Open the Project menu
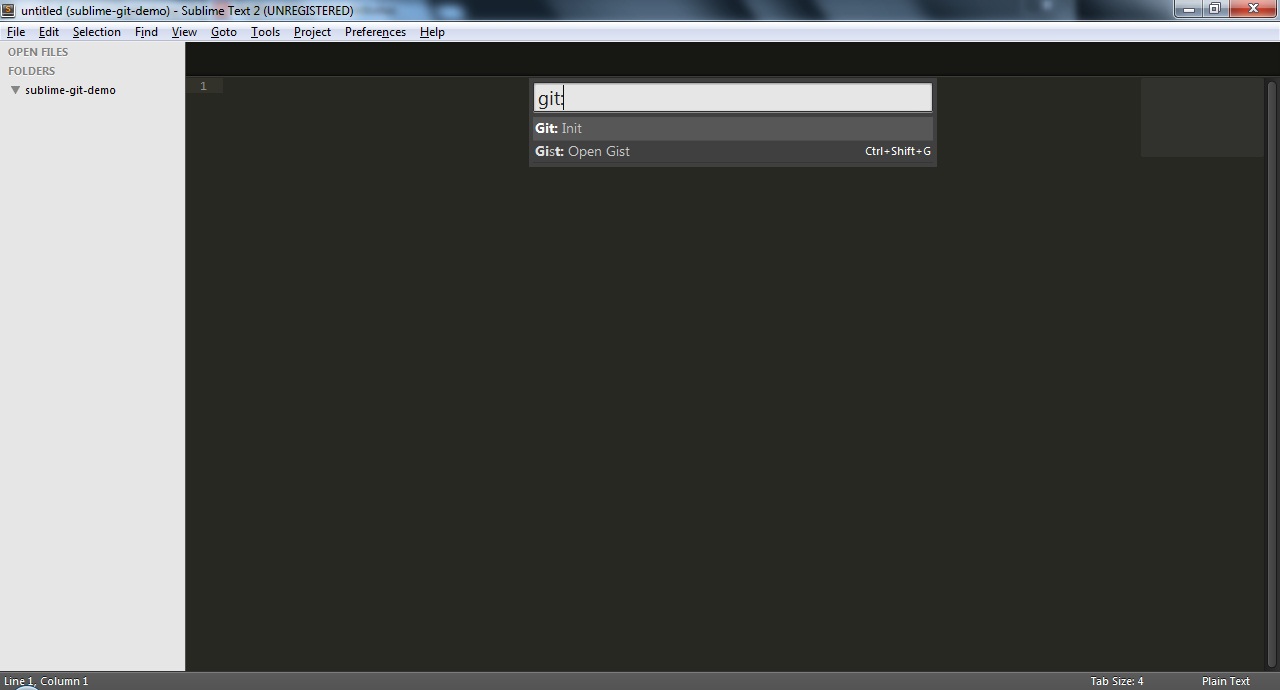Image resolution: width=1280 pixels, height=690 pixels. (x=312, y=31)
